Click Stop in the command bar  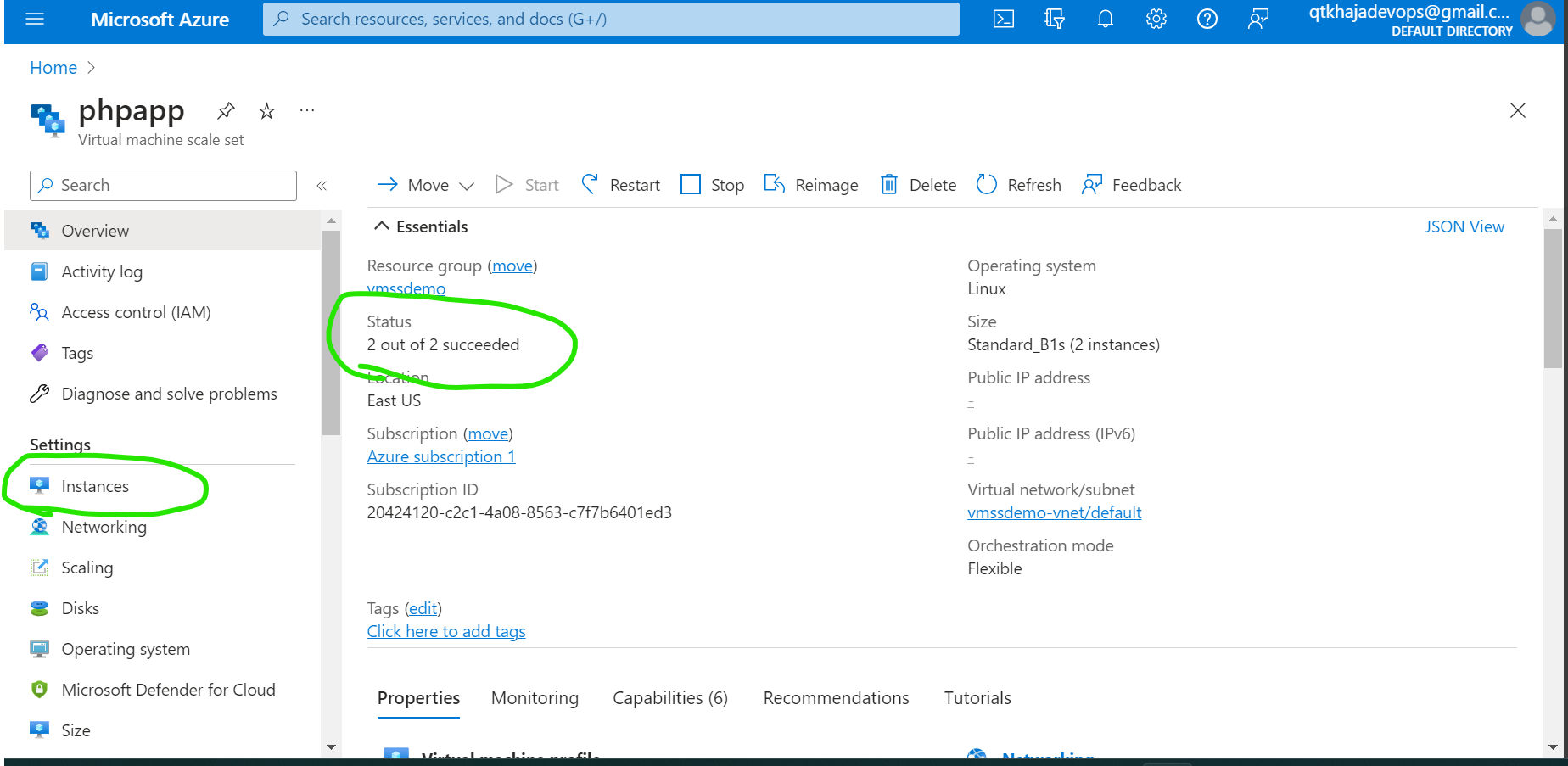tap(713, 185)
